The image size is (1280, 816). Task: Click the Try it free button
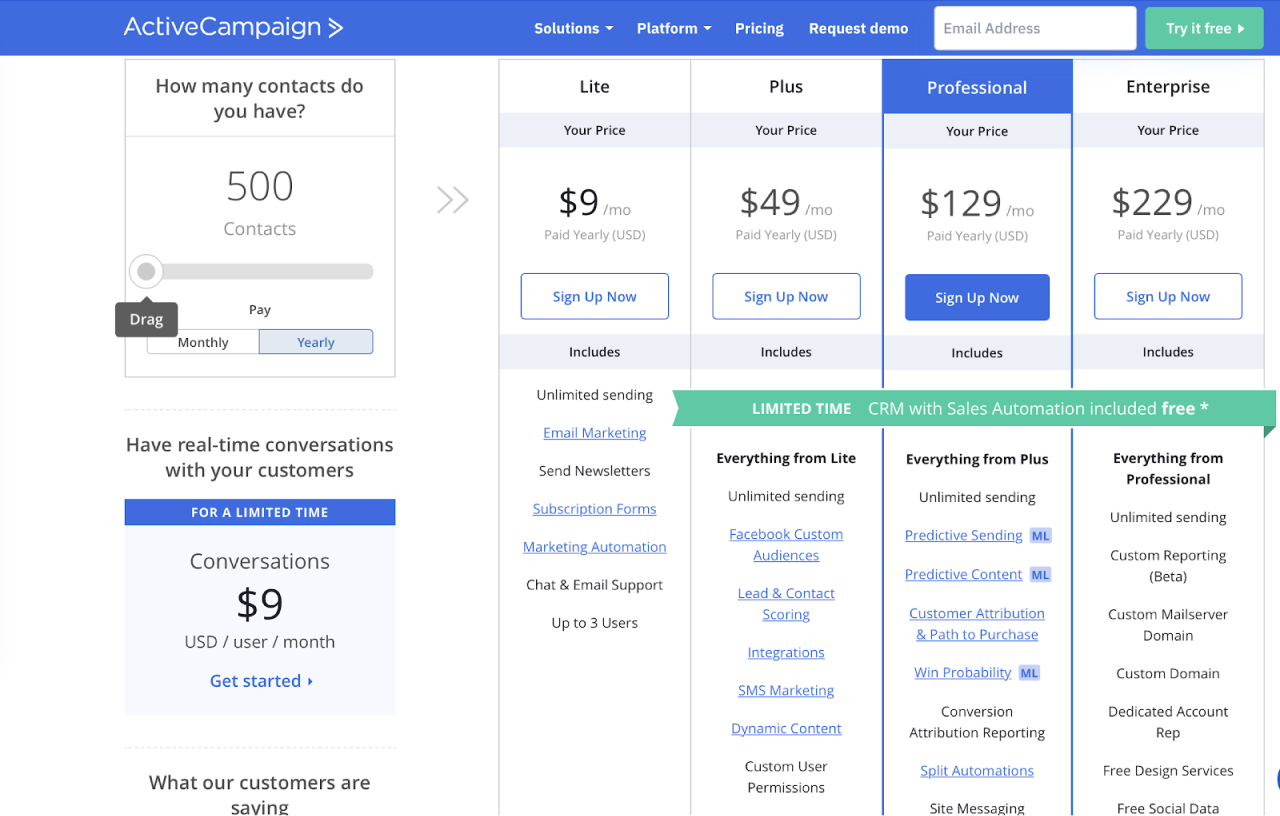point(1203,28)
